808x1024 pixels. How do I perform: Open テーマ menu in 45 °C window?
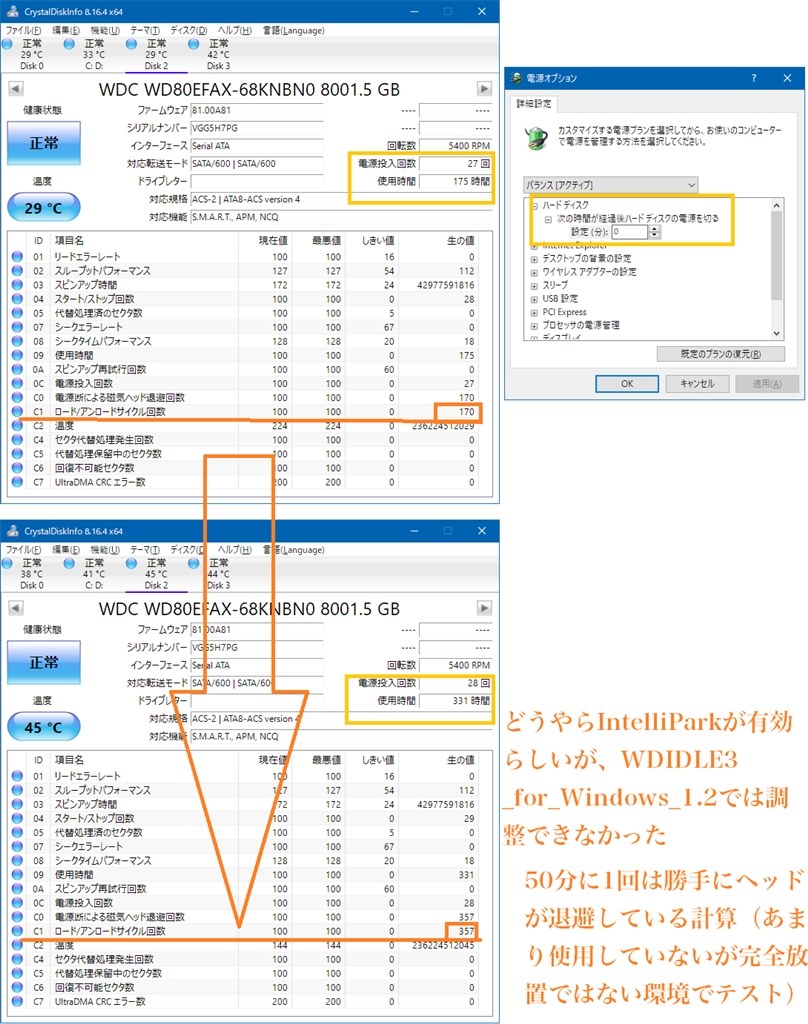point(144,549)
